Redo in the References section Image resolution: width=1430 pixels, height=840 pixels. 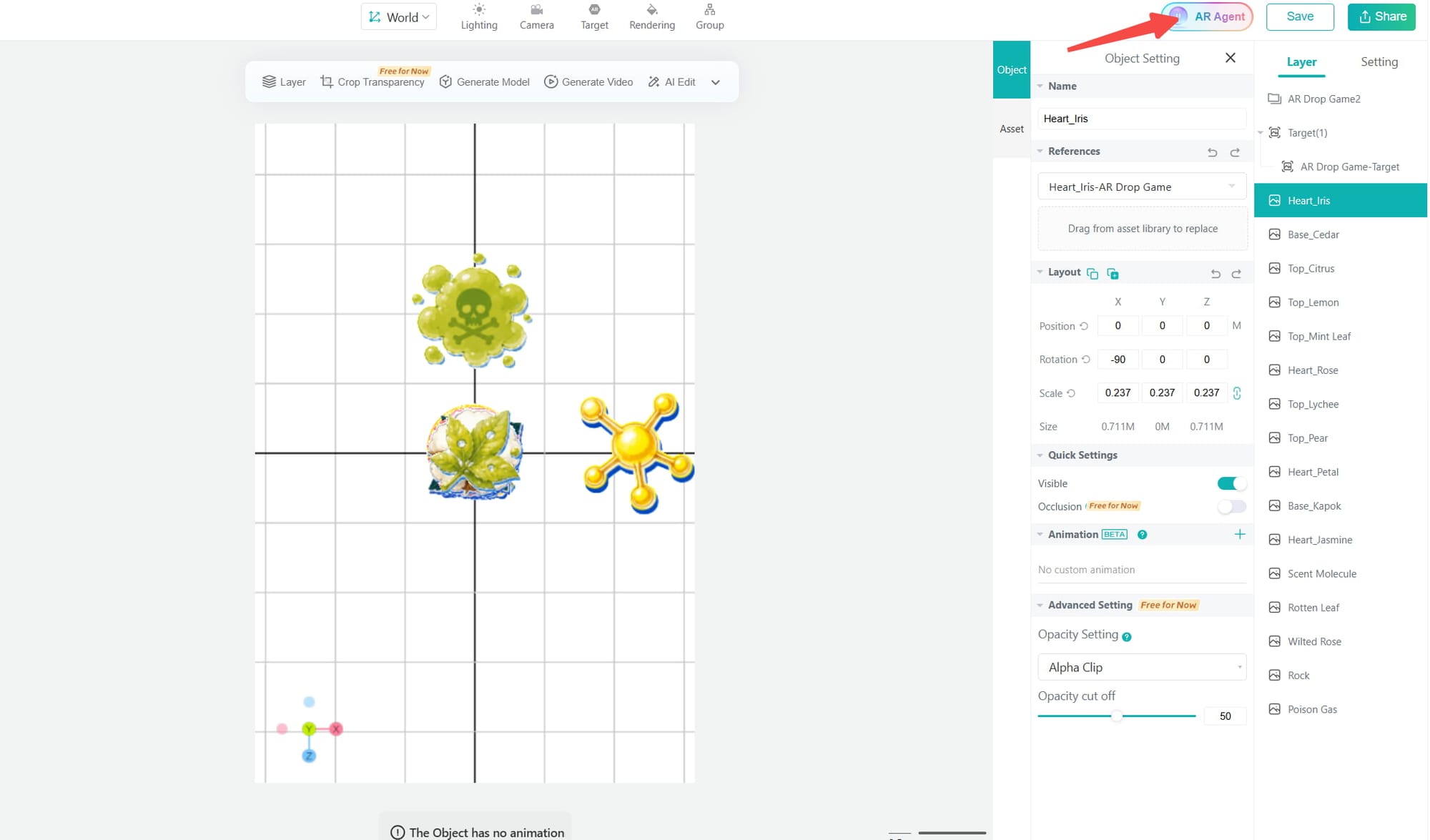click(1235, 152)
